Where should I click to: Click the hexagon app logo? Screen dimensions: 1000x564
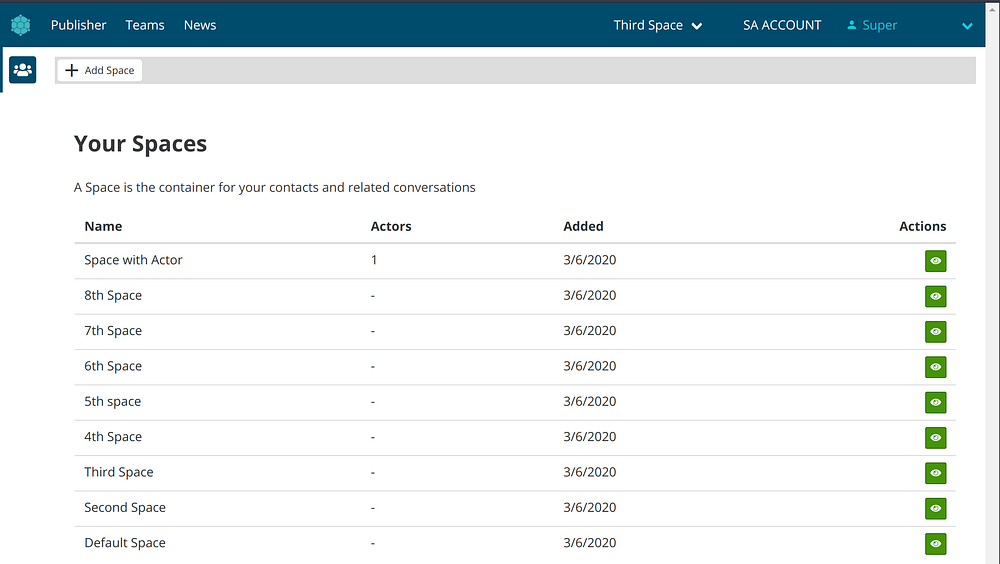coord(21,25)
